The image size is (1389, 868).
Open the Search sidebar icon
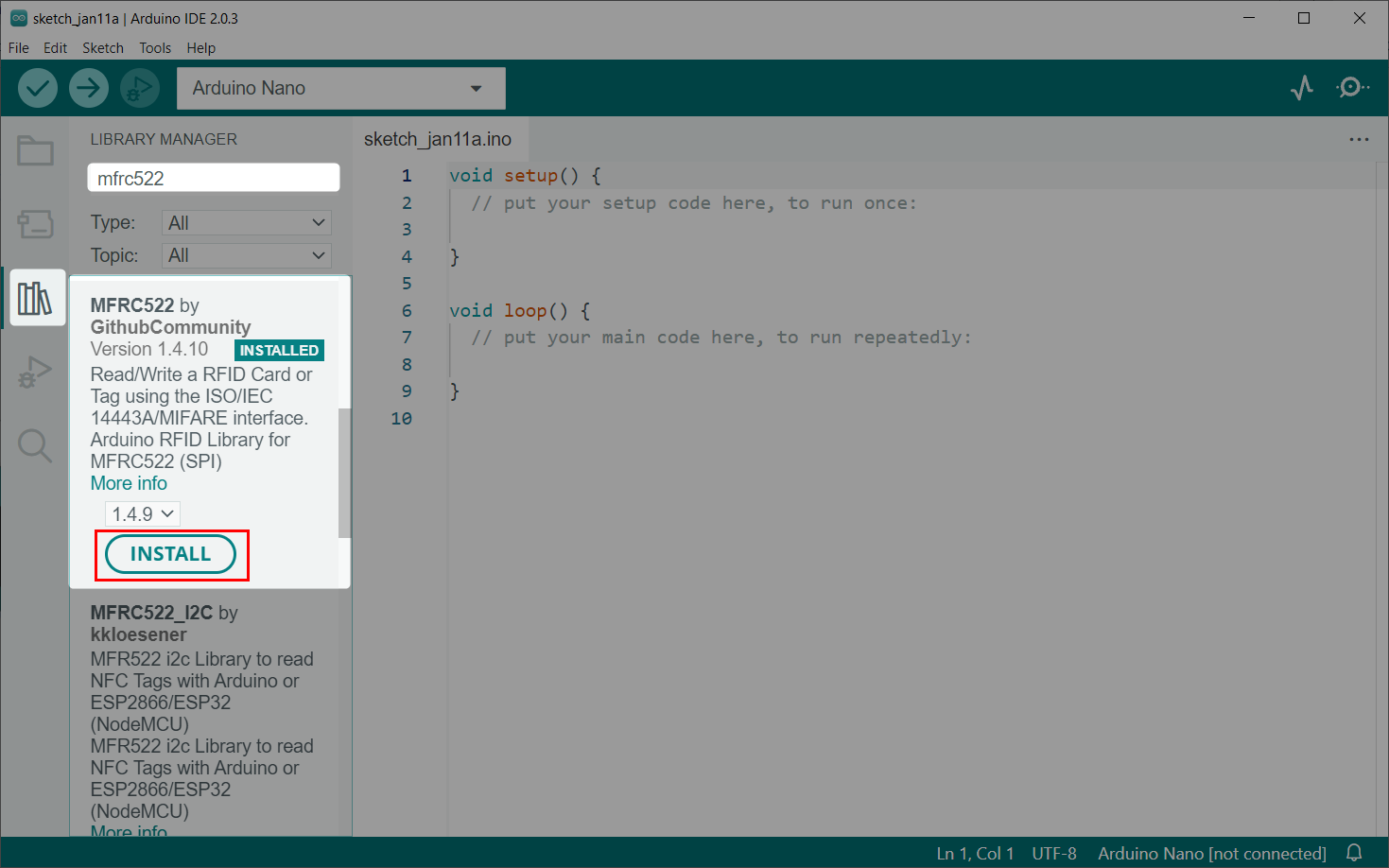pyautogui.click(x=35, y=445)
